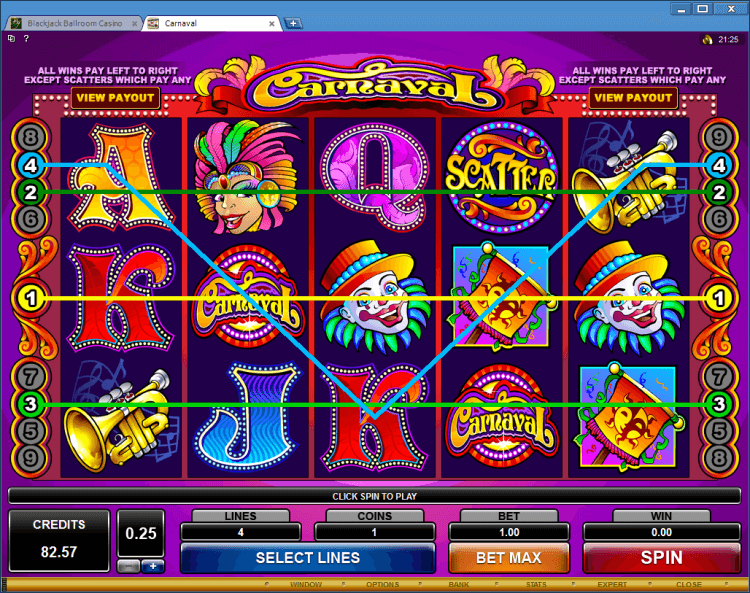Decrease coin size with minus button
Screen dimensions: 750x593
(129, 566)
